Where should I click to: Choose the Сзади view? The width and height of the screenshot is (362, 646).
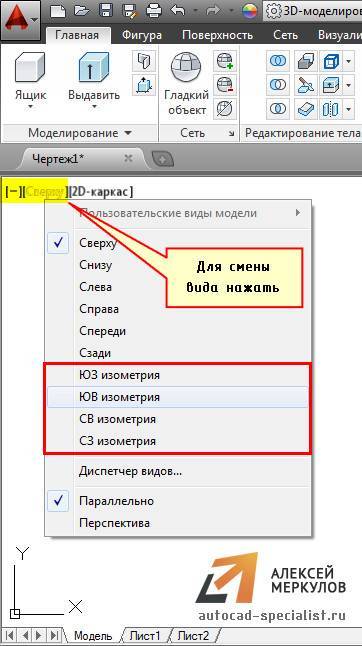(x=178, y=353)
